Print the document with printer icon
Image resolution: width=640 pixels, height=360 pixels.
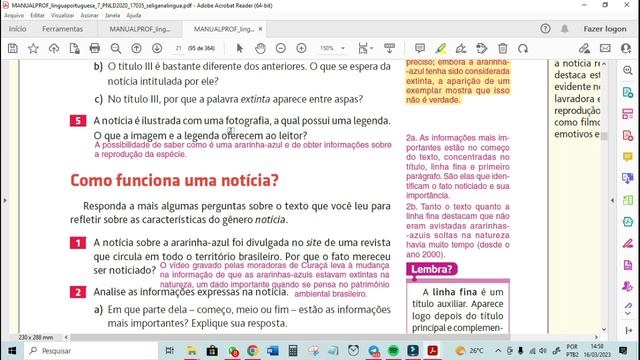click(x=95, y=48)
